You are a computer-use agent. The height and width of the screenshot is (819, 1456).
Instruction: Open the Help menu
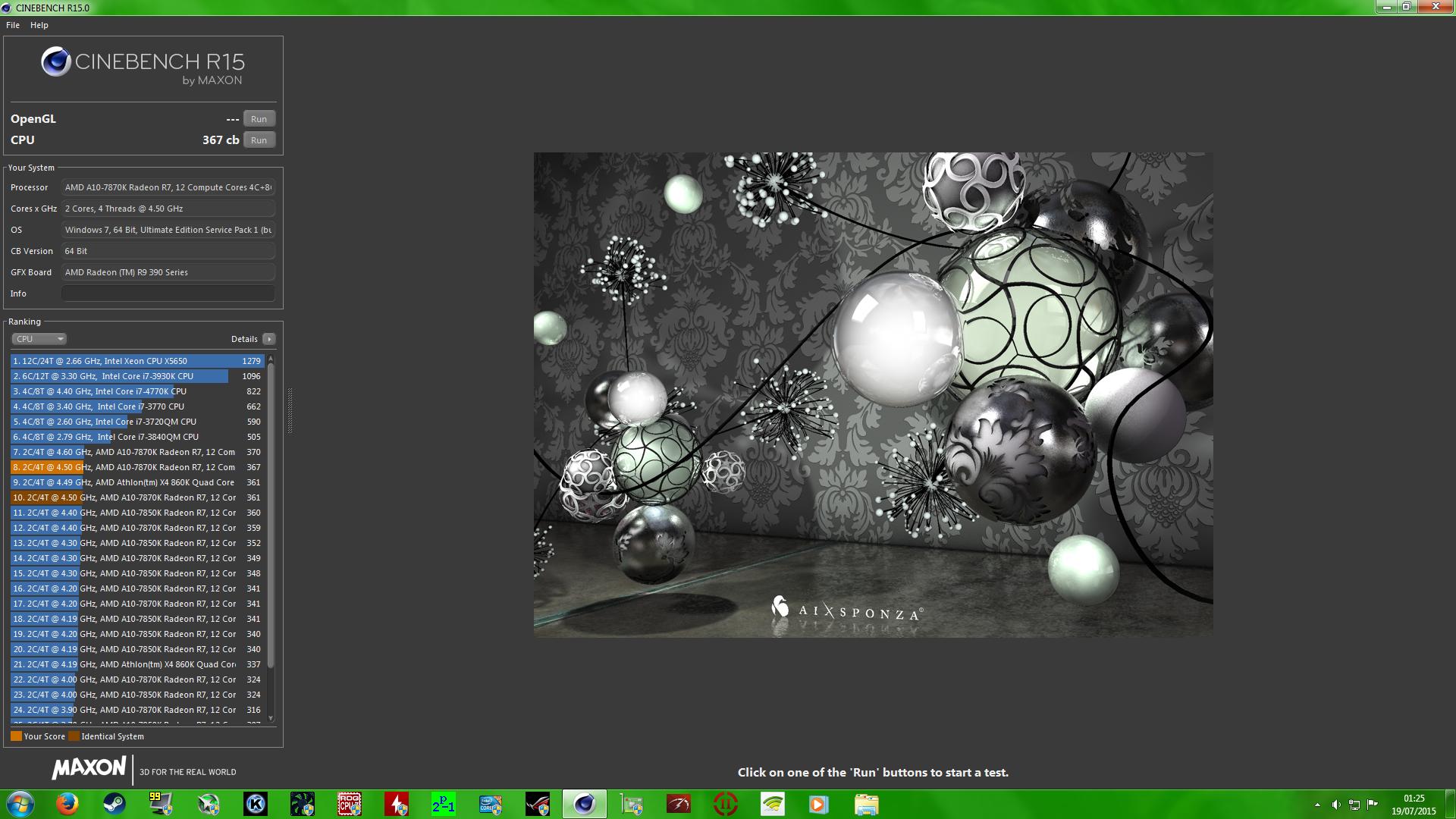pyautogui.click(x=39, y=25)
